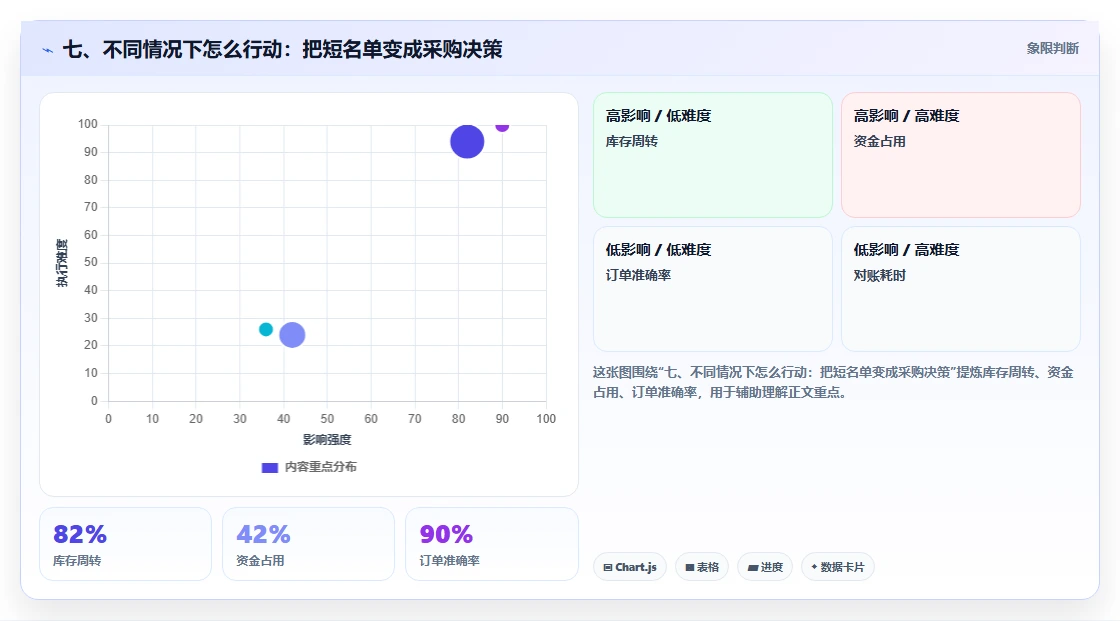1120x621 pixels.
Task: Click 对账耗时 text in quadrant card
Action: tap(879, 275)
